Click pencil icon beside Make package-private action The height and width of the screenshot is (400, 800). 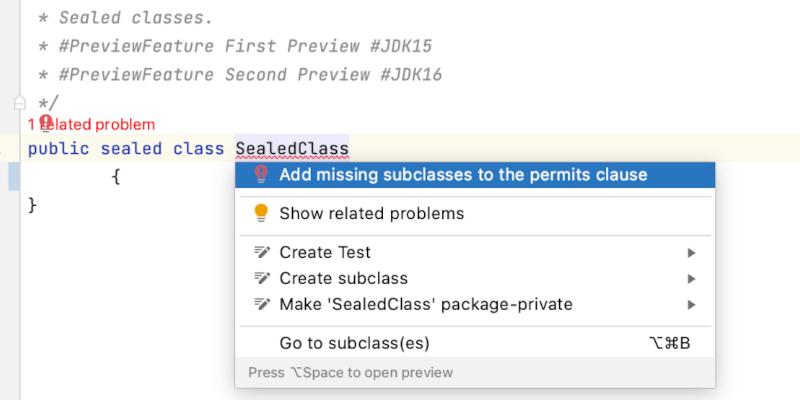pyautogui.click(x=262, y=304)
